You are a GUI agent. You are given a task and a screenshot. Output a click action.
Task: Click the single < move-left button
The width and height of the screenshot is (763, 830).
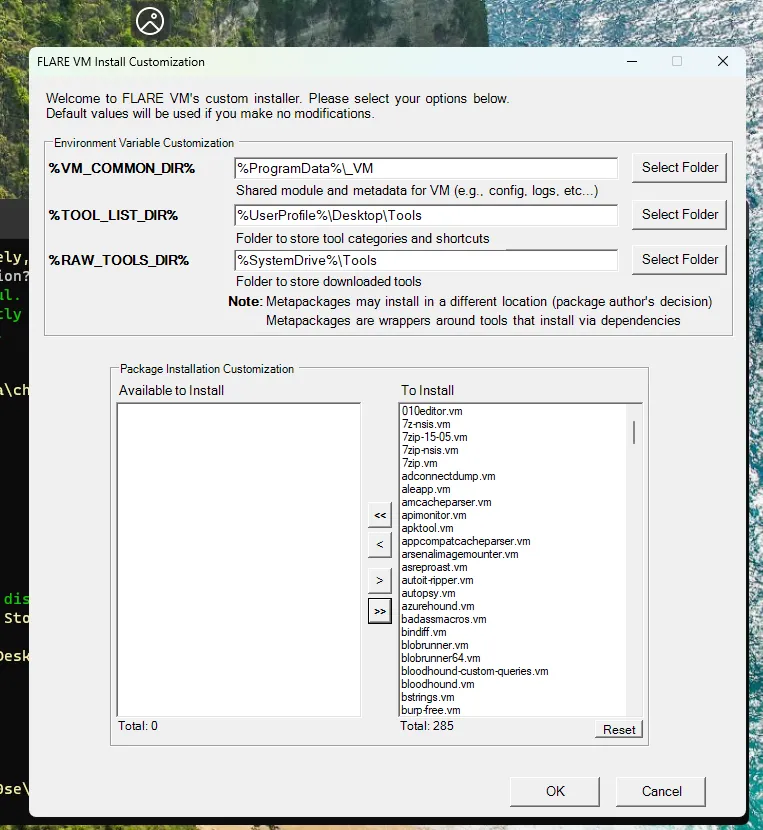pos(380,545)
